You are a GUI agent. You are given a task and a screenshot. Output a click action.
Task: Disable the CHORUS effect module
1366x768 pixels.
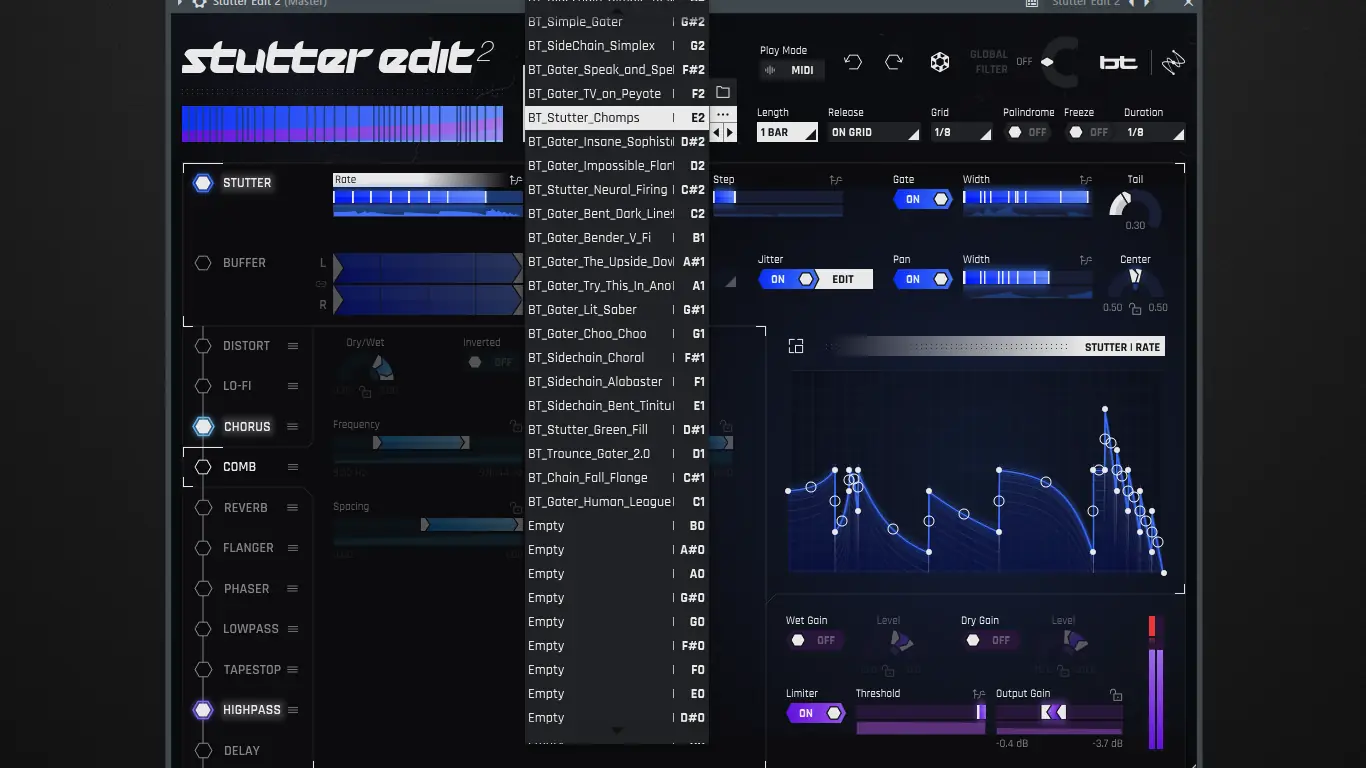point(203,427)
